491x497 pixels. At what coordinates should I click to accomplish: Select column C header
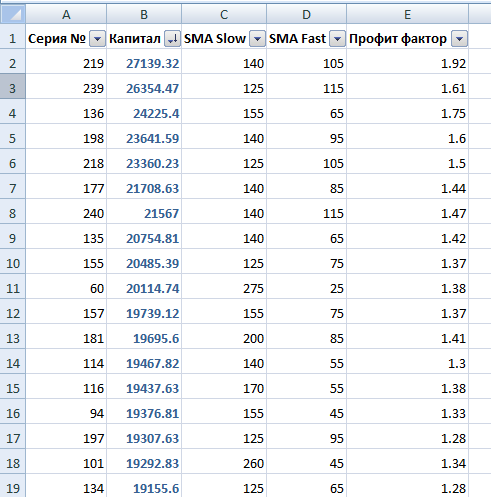224,14
